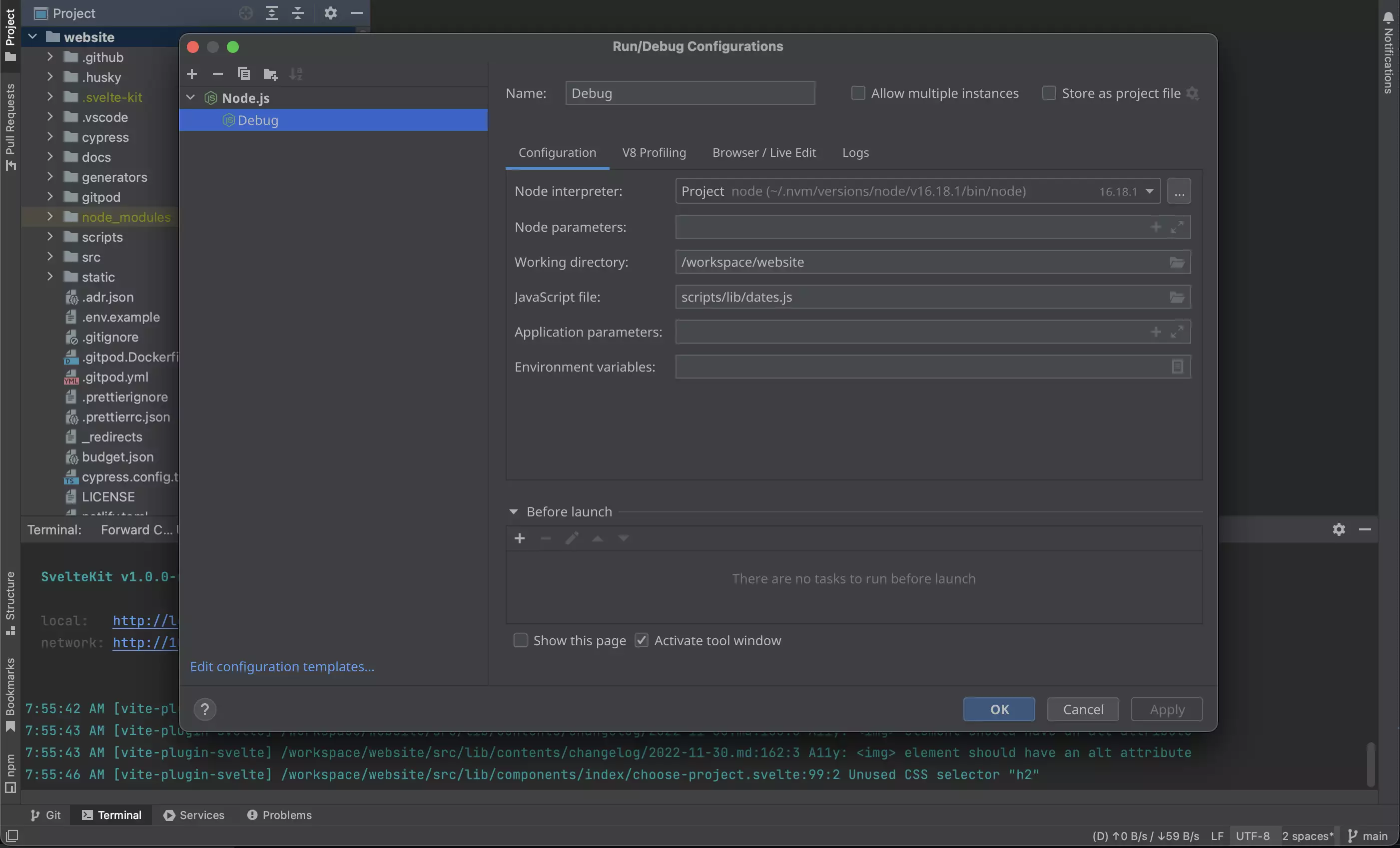Screen dimensions: 1400x848
Task: Switch to Logs tab
Action: tap(856, 153)
